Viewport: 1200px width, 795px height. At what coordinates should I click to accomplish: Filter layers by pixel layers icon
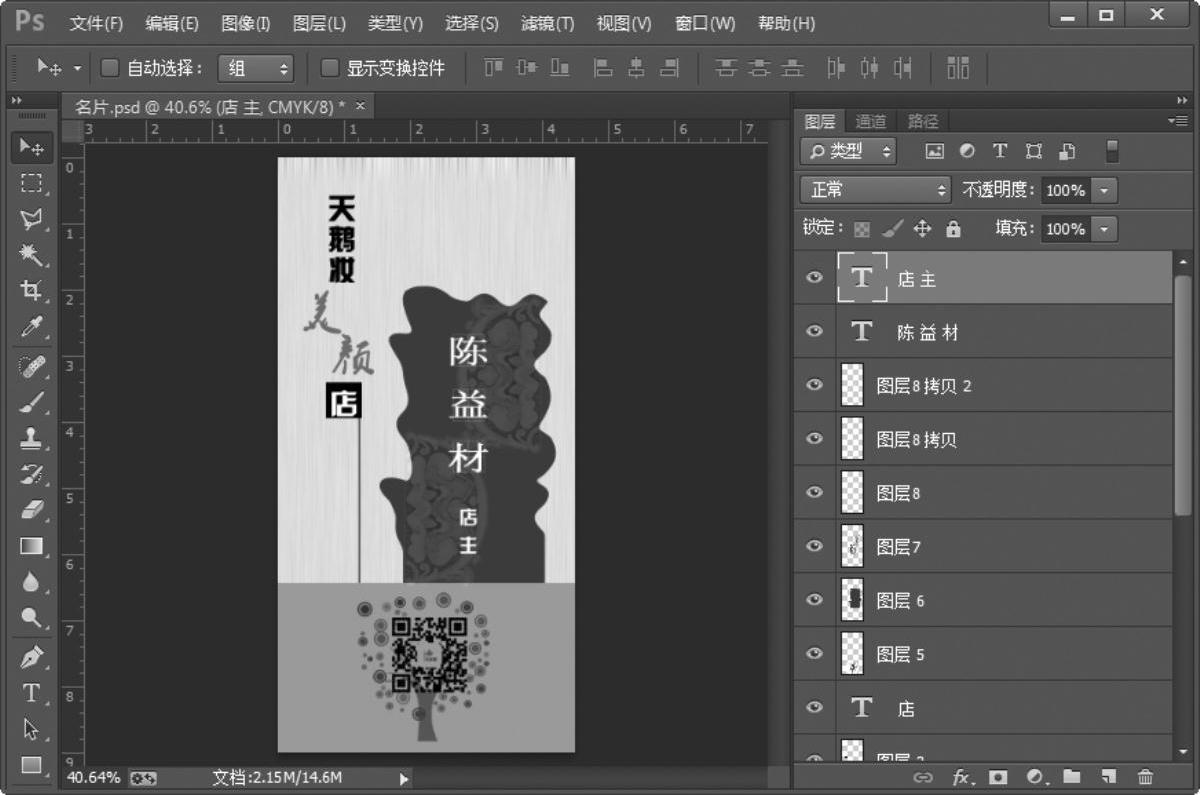(935, 151)
